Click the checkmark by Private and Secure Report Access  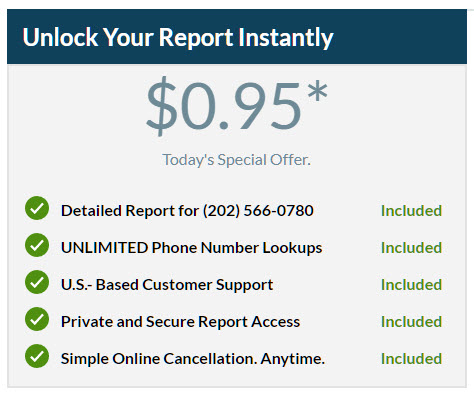coord(37,319)
